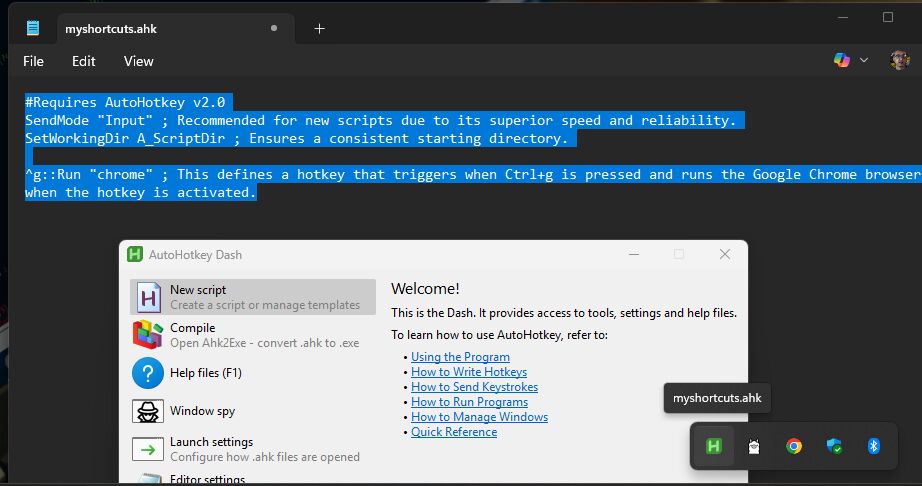922x486 pixels.
Task: Select the myshortcuts.ahk tab
Action: pos(176,29)
